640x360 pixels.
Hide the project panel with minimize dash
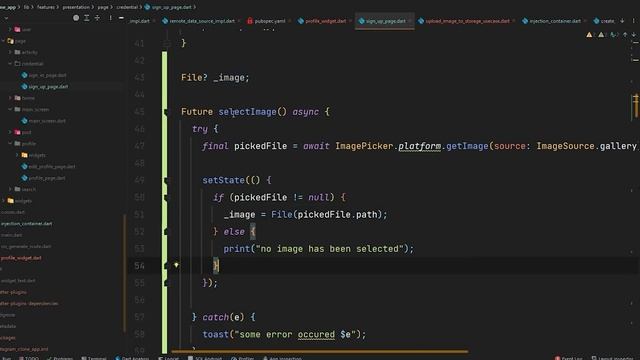coord(121,18)
